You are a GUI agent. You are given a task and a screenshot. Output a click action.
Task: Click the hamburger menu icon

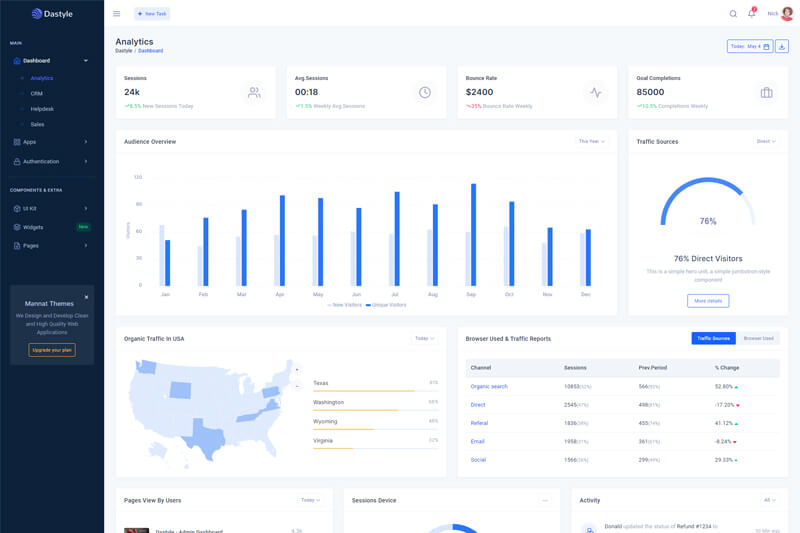116,14
